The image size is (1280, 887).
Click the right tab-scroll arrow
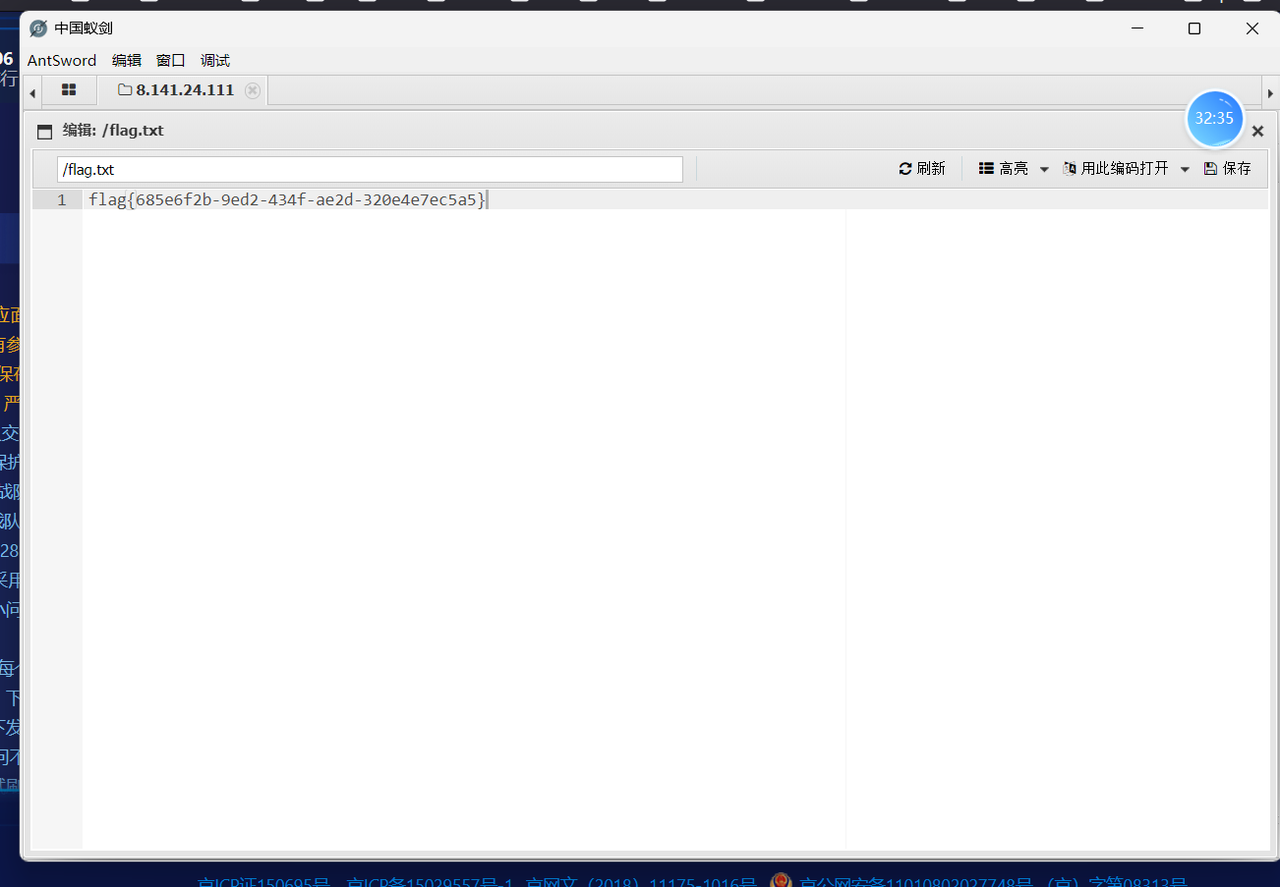pos(1270,92)
